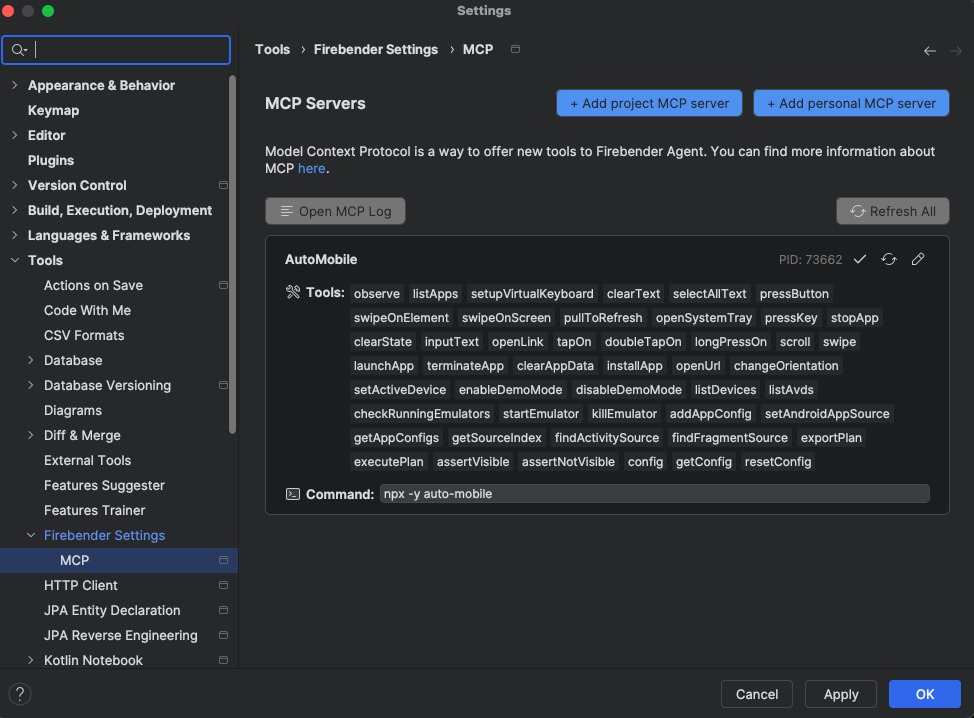Viewport: 974px width, 718px height.
Task: Click the 'PID: 73662' label
Action: coord(810,260)
